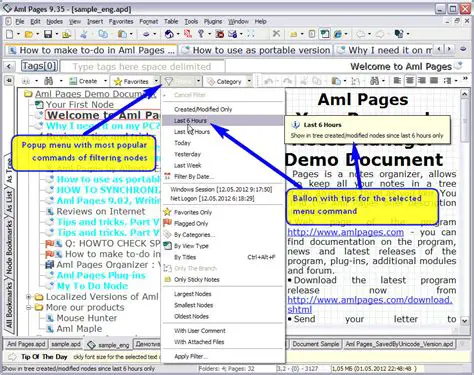Toggle justify alignment formatting
474x375 pixels.
click(434, 80)
